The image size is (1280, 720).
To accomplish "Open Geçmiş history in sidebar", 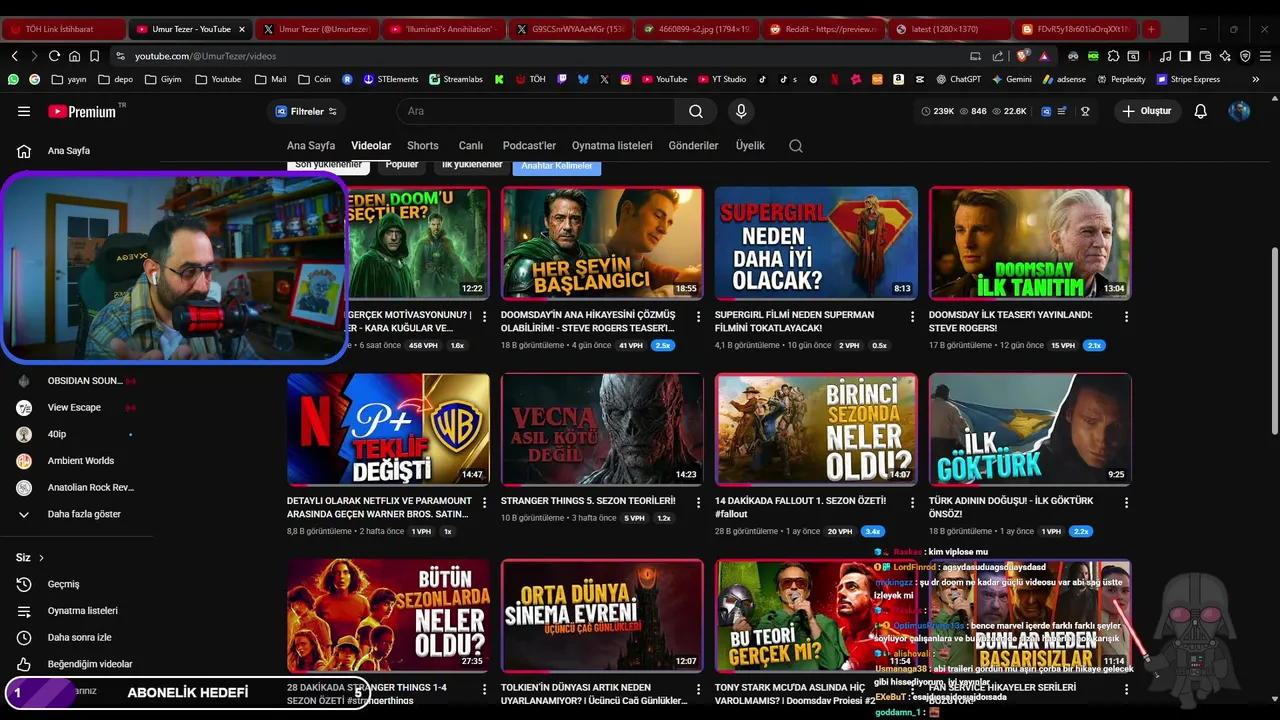I will click(63, 584).
